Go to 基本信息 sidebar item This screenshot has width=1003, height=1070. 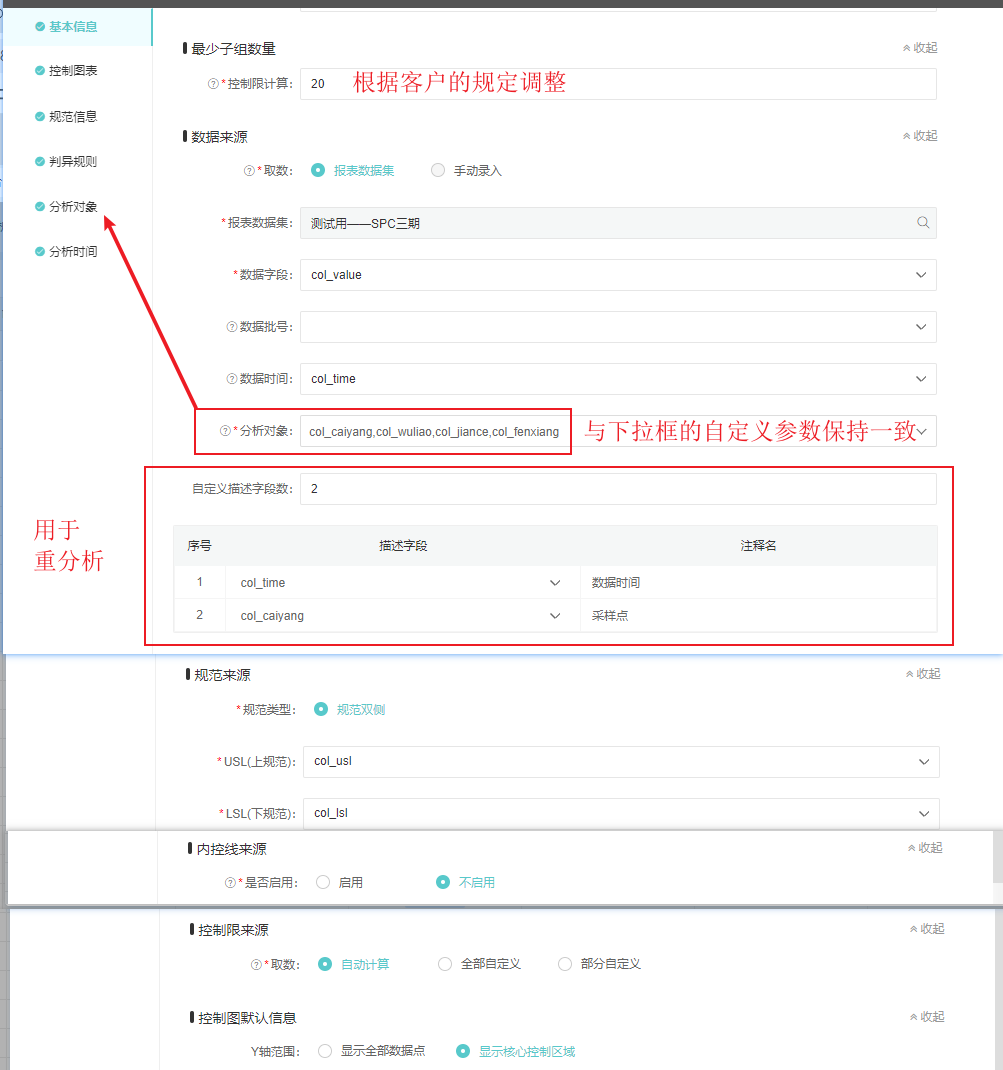tap(73, 27)
